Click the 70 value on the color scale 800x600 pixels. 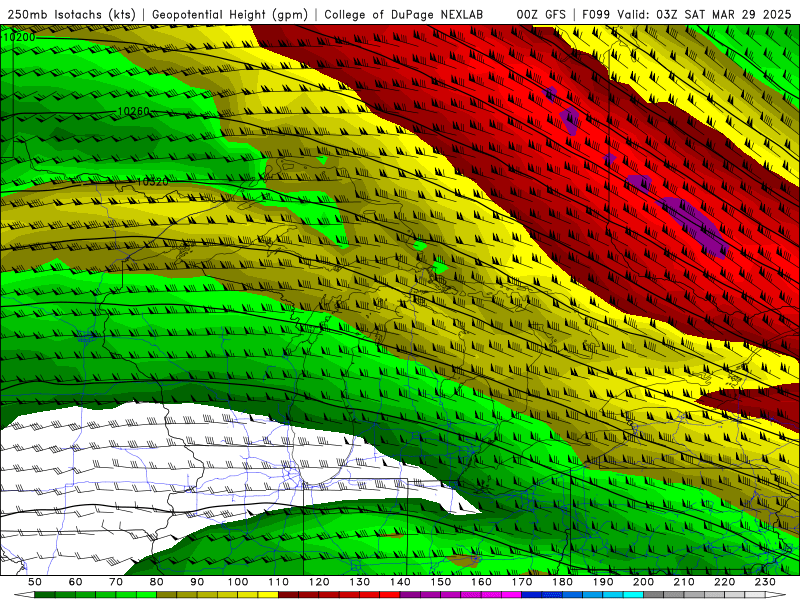pyautogui.click(x=116, y=582)
